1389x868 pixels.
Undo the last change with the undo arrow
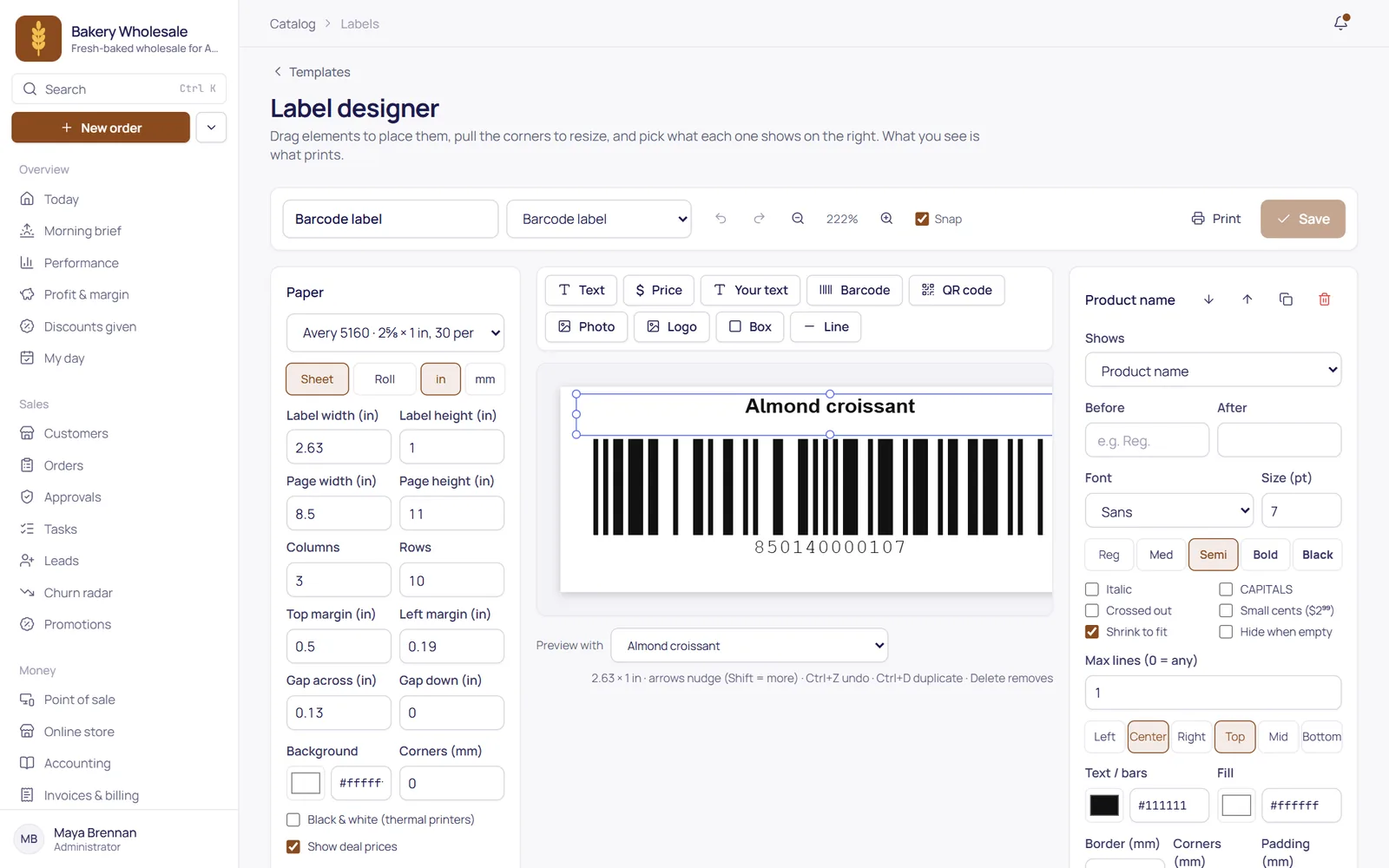[721, 219]
